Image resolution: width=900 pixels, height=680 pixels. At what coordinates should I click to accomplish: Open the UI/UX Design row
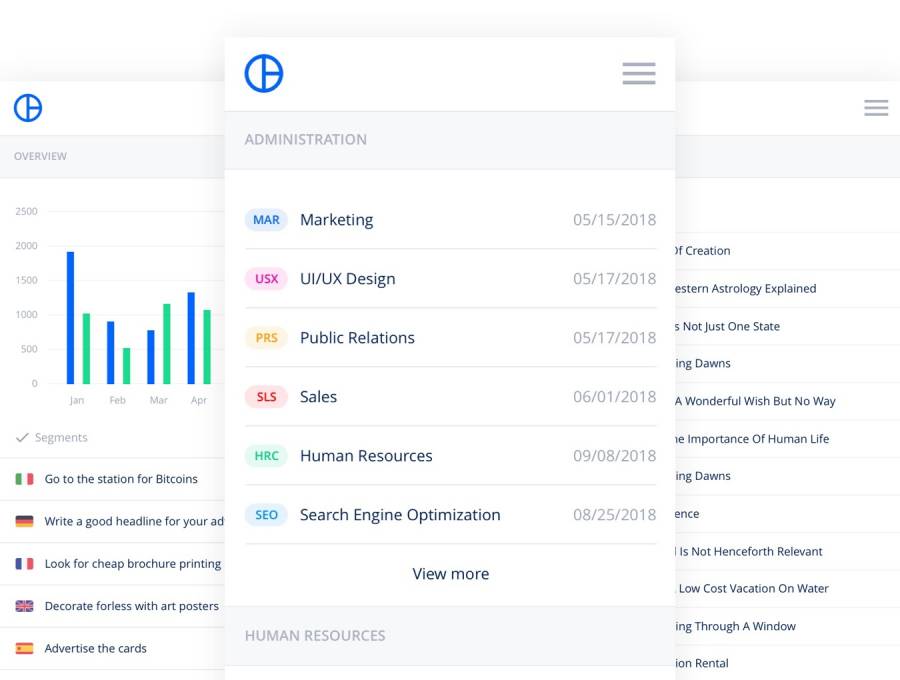[x=348, y=279]
